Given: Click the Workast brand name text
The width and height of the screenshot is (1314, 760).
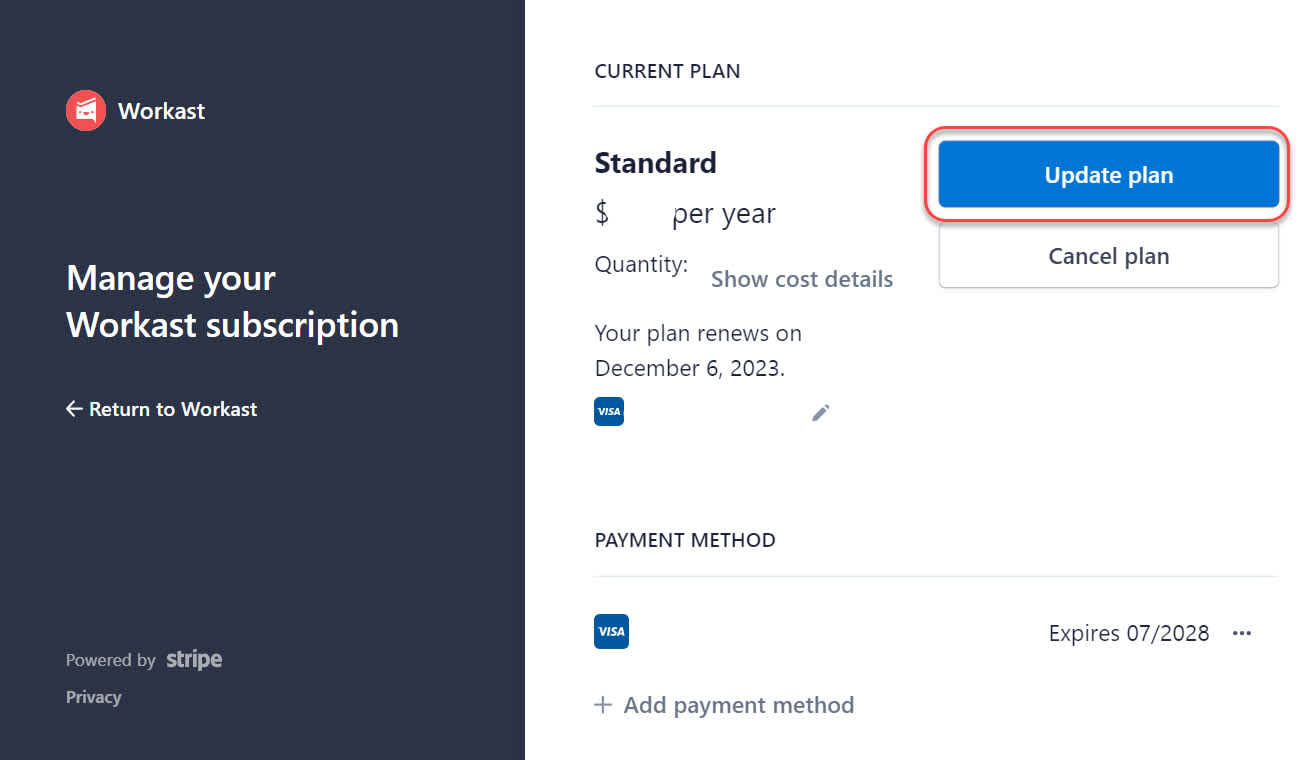Looking at the screenshot, I should (x=161, y=111).
